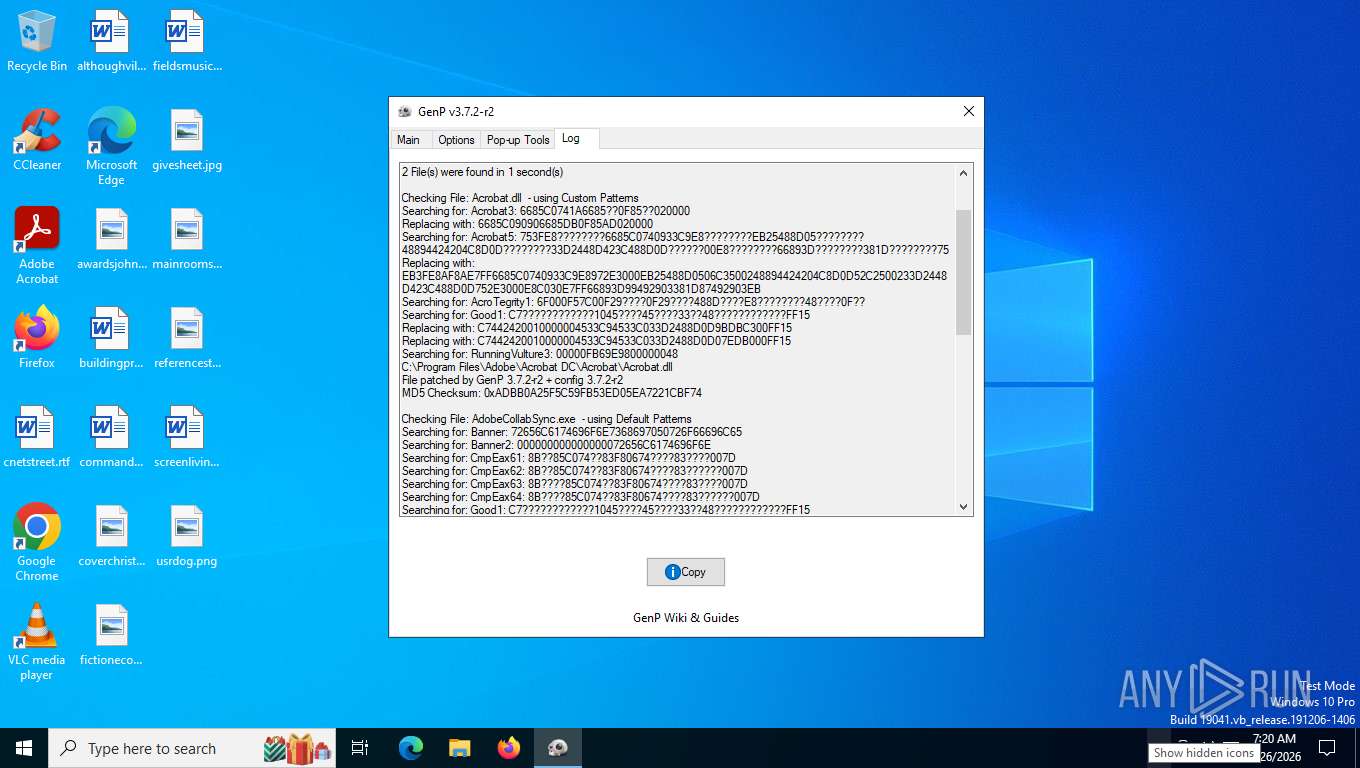The image size is (1360, 768).
Task: Launch VLC media player shortcut
Action: (37, 641)
